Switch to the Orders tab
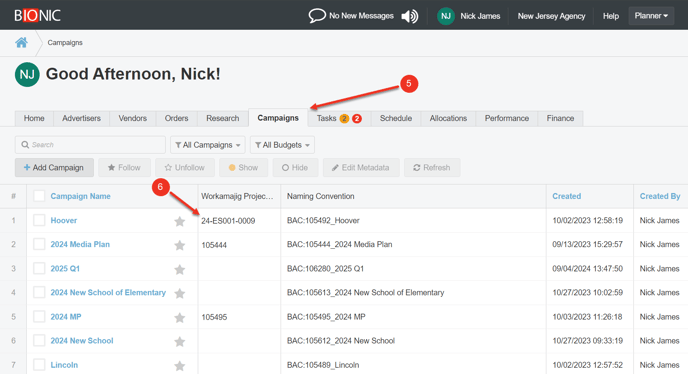The height and width of the screenshot is (374, 688). coord(176,118)
